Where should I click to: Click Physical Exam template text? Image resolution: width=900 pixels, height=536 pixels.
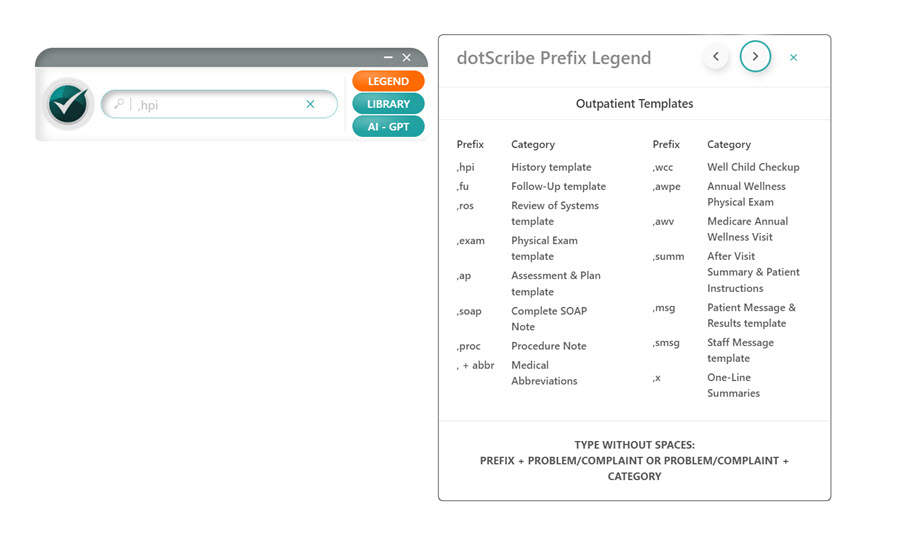(x=544, y=248)
